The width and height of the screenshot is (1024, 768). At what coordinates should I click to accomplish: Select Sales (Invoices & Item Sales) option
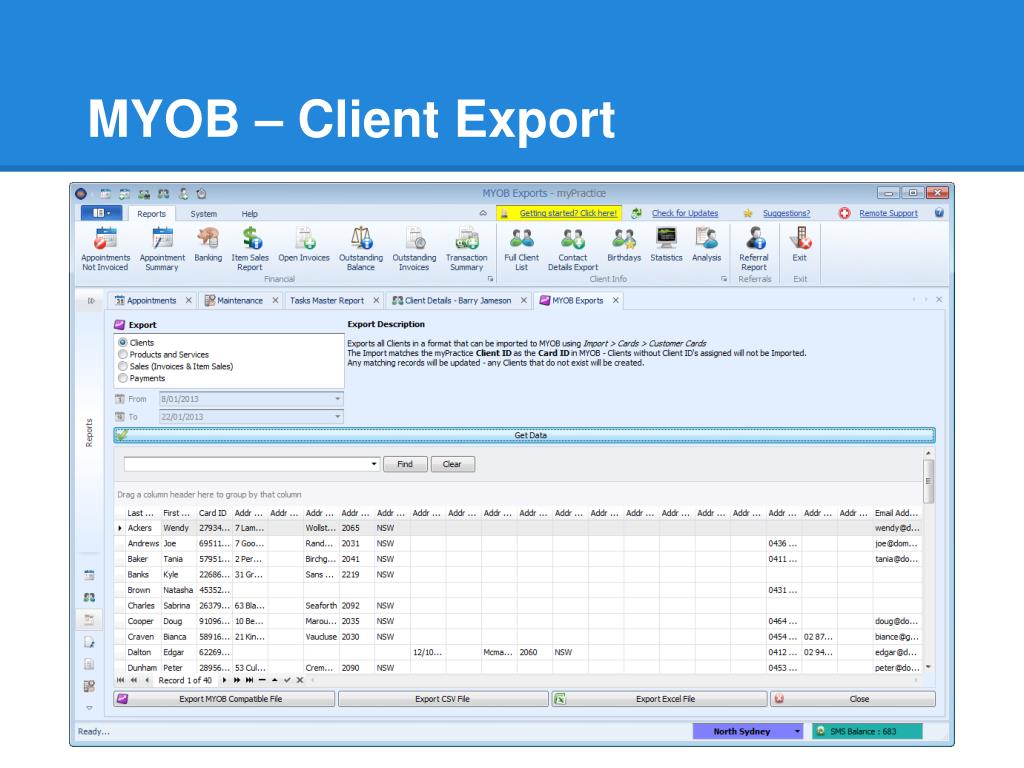[x=176, y=366]
